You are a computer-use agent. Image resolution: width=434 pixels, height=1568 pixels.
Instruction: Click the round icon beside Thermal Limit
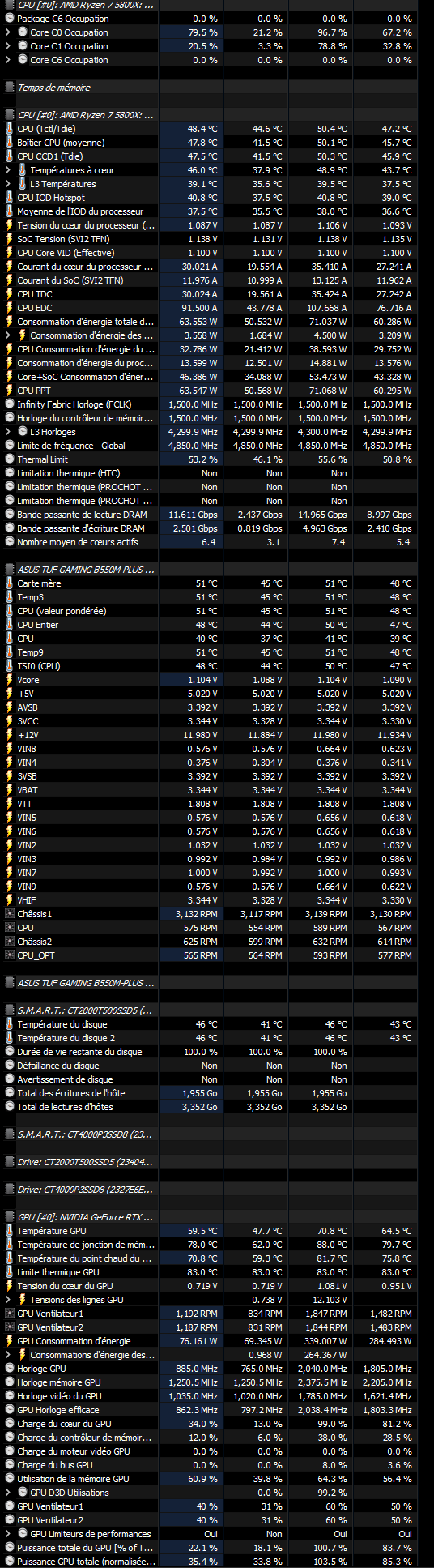click(10, 459)
